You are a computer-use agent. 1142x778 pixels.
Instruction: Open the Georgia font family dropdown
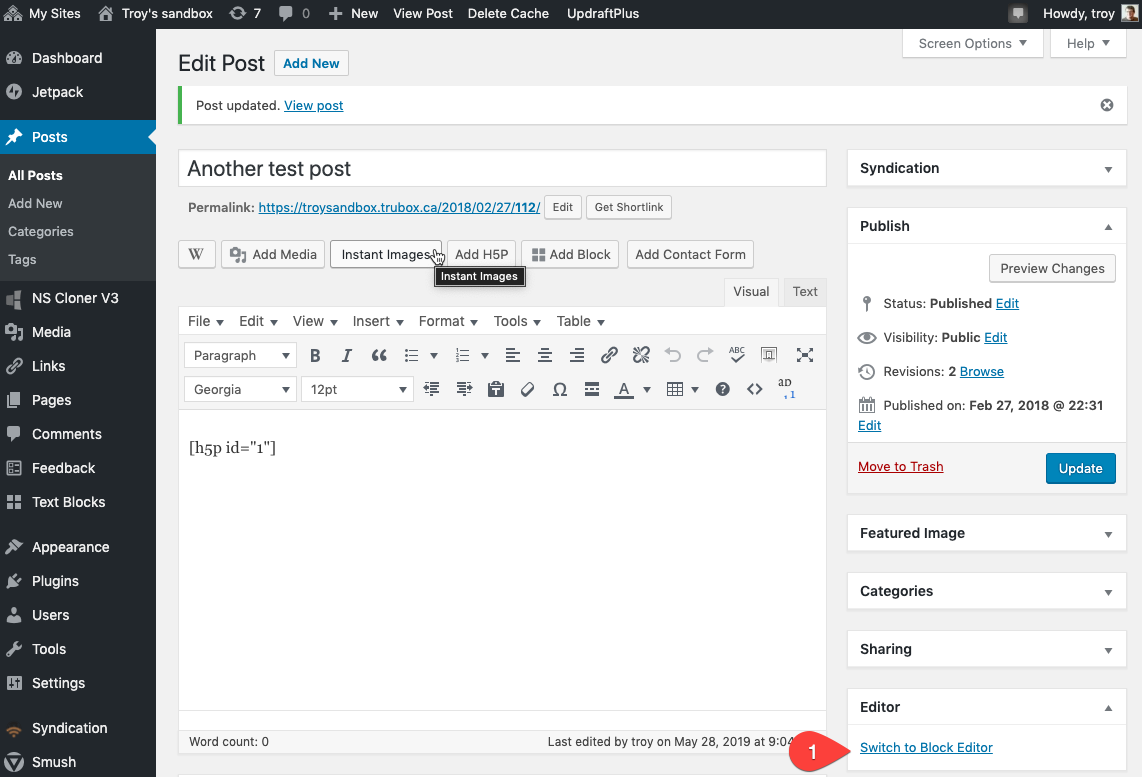pyautogui.click(x=240, y=389)
